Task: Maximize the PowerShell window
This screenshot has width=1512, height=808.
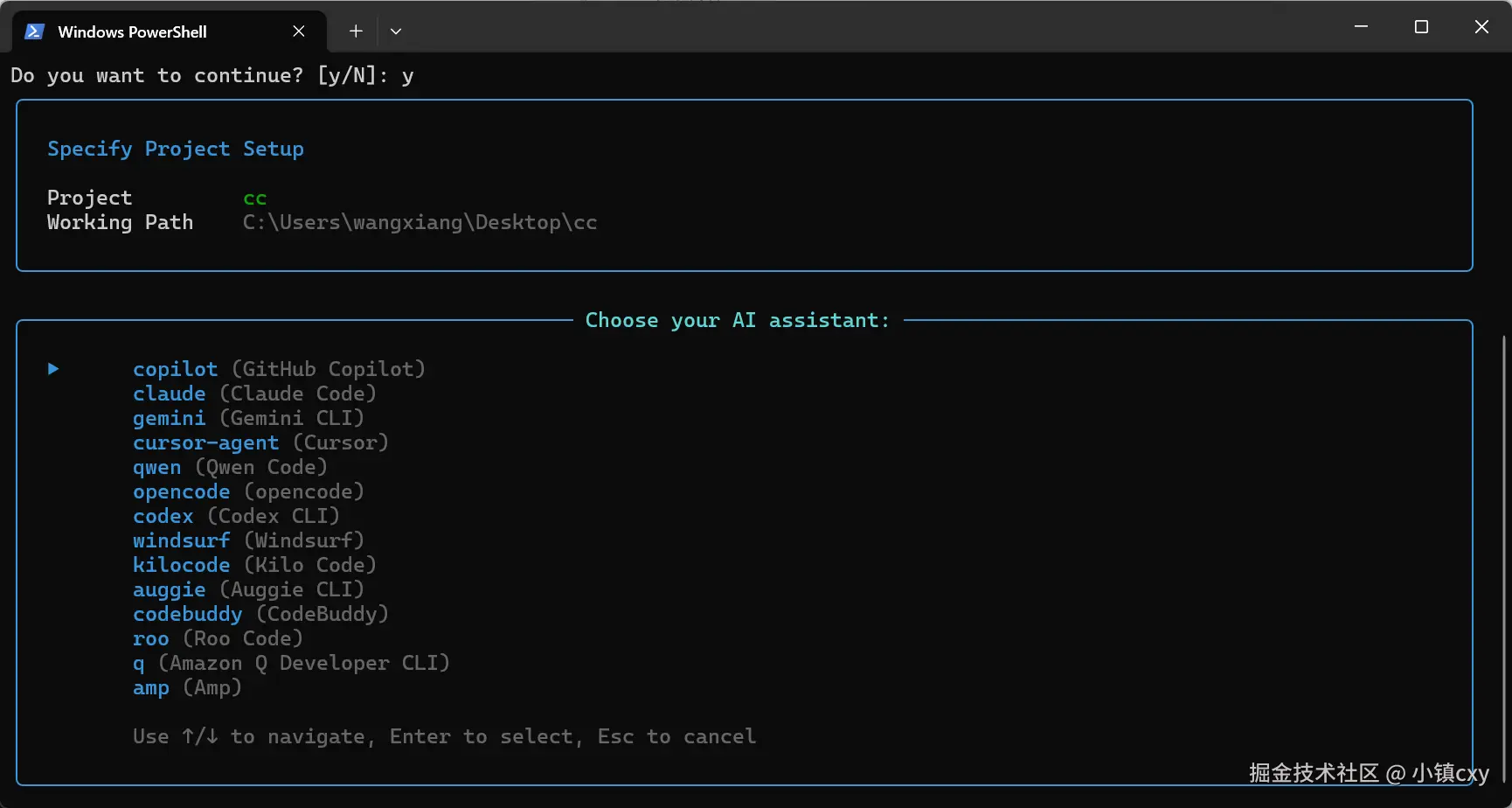Action: (1421, 27)
